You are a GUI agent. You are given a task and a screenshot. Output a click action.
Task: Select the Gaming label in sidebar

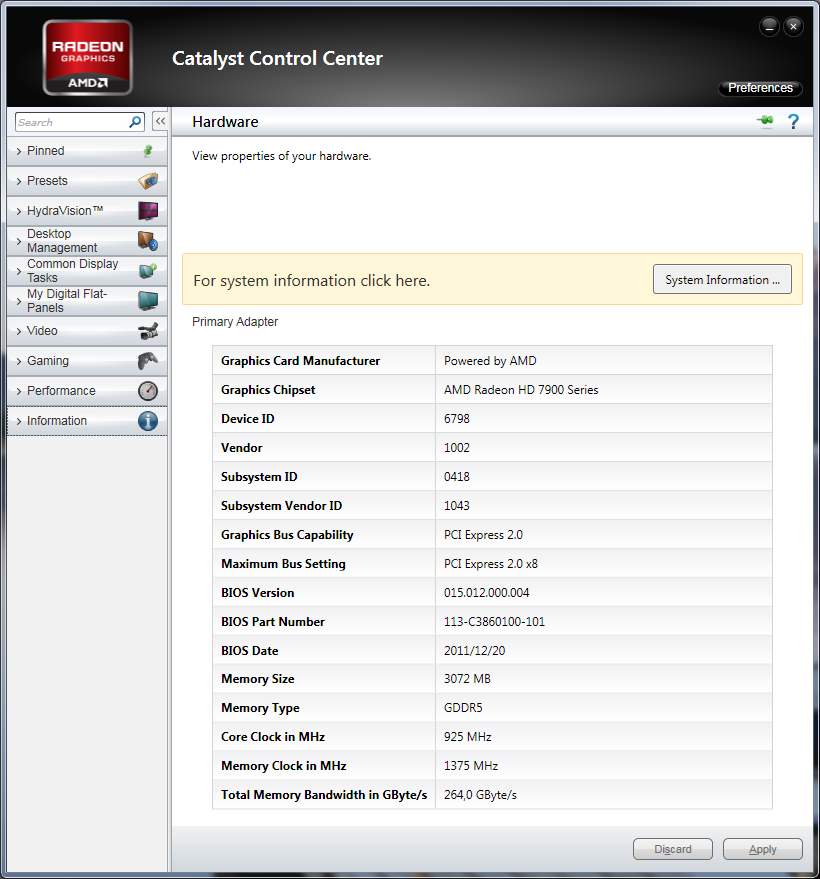pos(48,360)
